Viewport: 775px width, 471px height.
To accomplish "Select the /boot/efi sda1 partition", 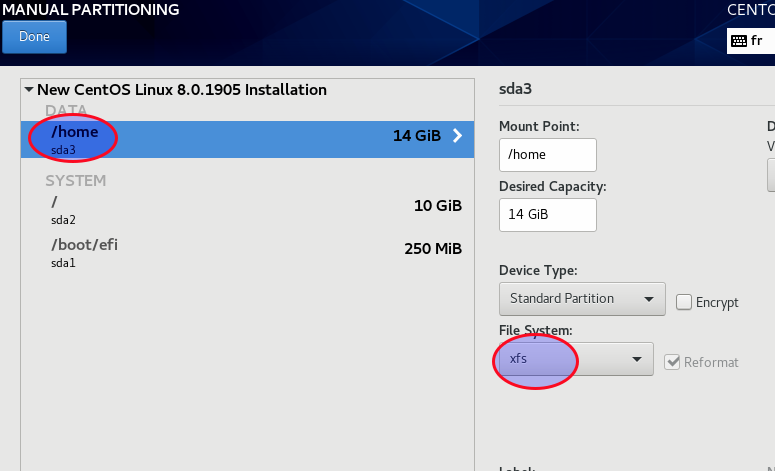I will 247,253.
